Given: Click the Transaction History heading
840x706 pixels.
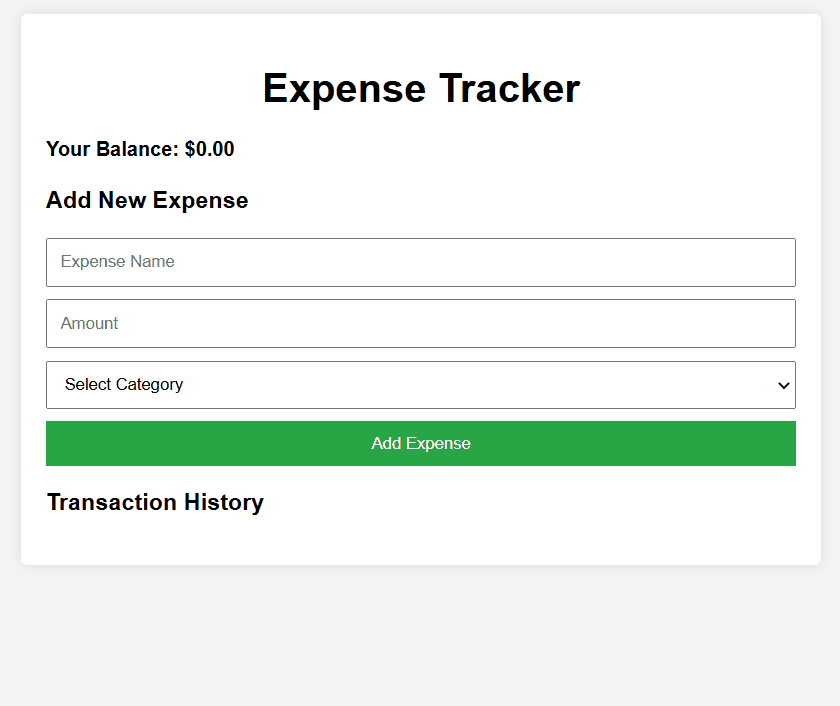Looking at the screenshot, I should coord(155,502).
